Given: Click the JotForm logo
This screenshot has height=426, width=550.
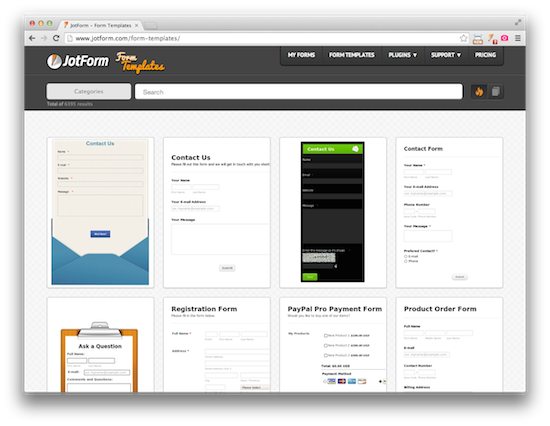Looking at the screenshot, I should (78, 61).
